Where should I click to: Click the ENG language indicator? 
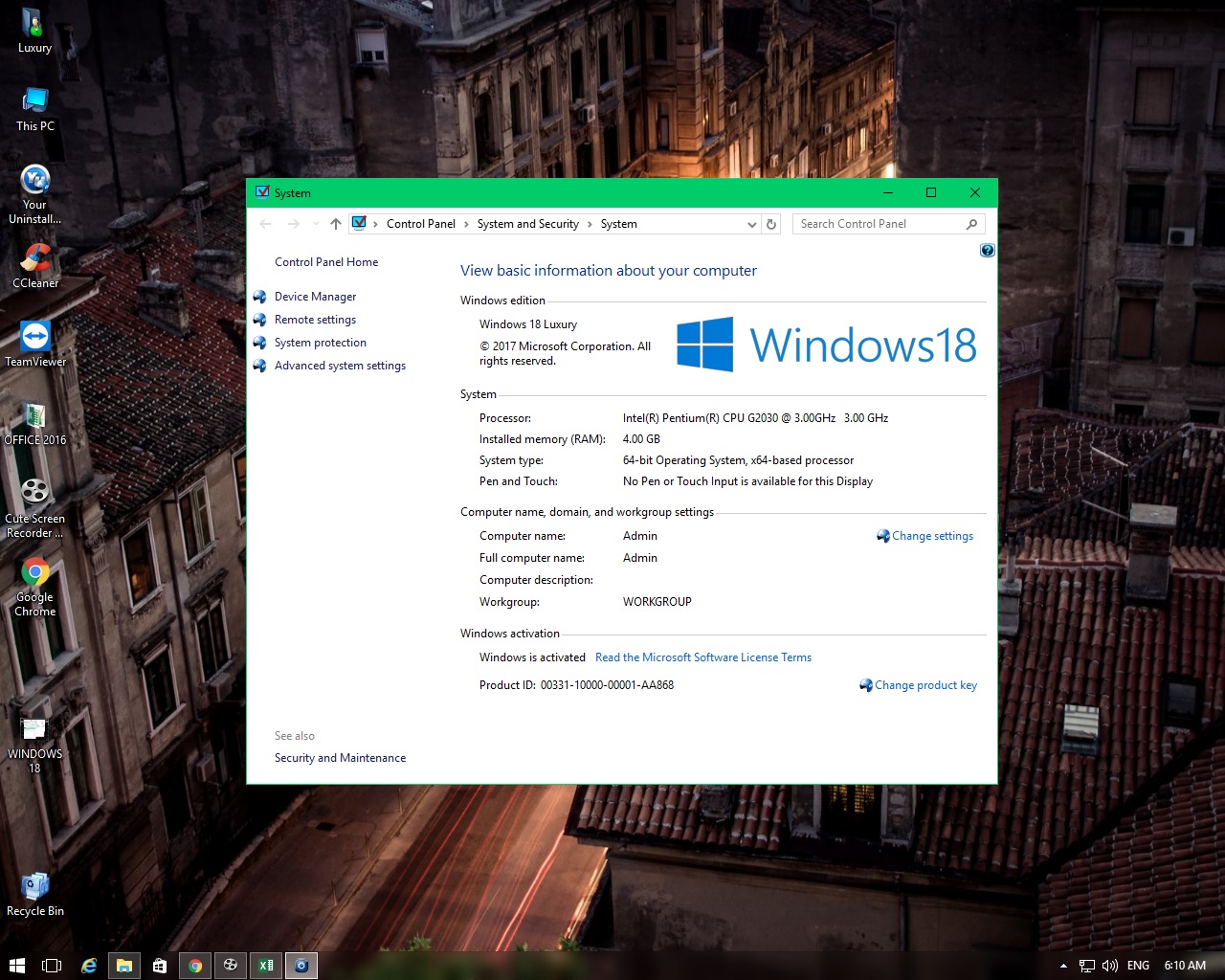click(x=1138, y=966)
